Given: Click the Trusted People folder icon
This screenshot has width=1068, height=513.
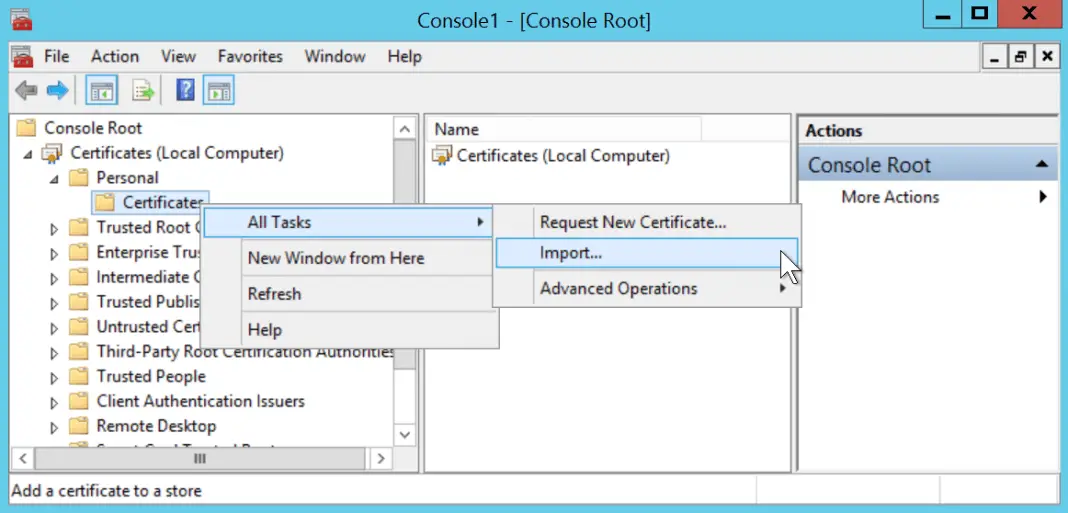Looking at the screenshot, I should coord(79,377).
